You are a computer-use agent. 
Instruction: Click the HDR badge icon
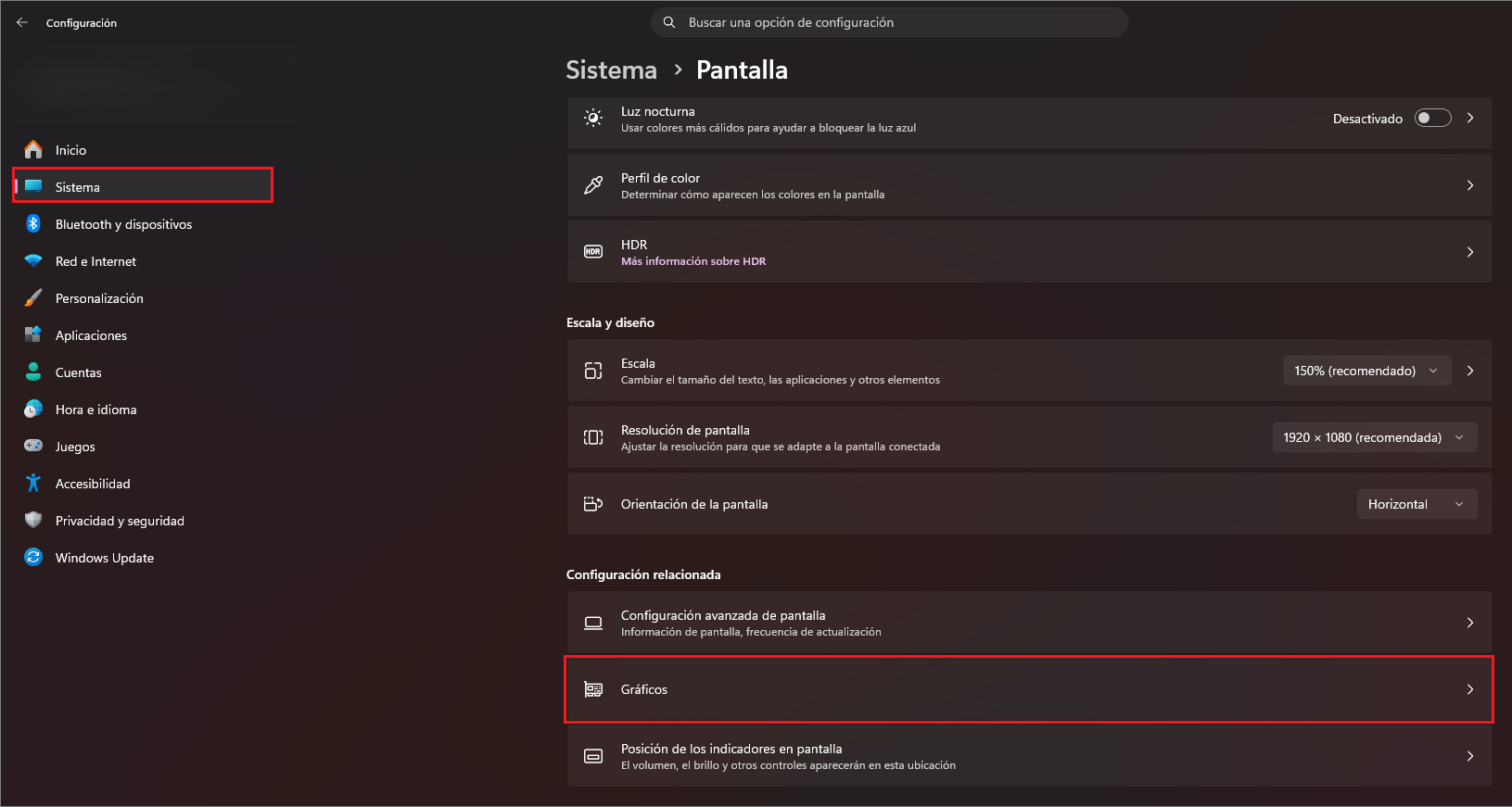[x=593, y=252]
